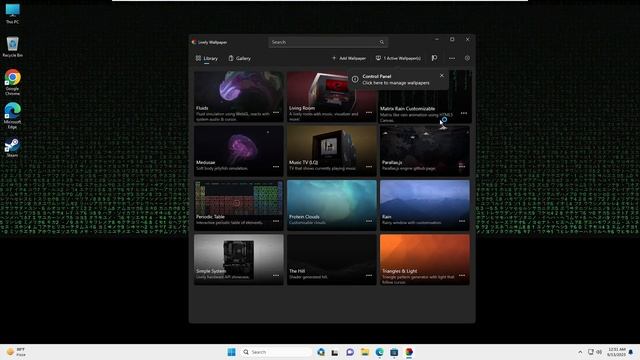Open more options for Medusae wallpaper
This screenshot has height=360, width=640.
[276, 167]
